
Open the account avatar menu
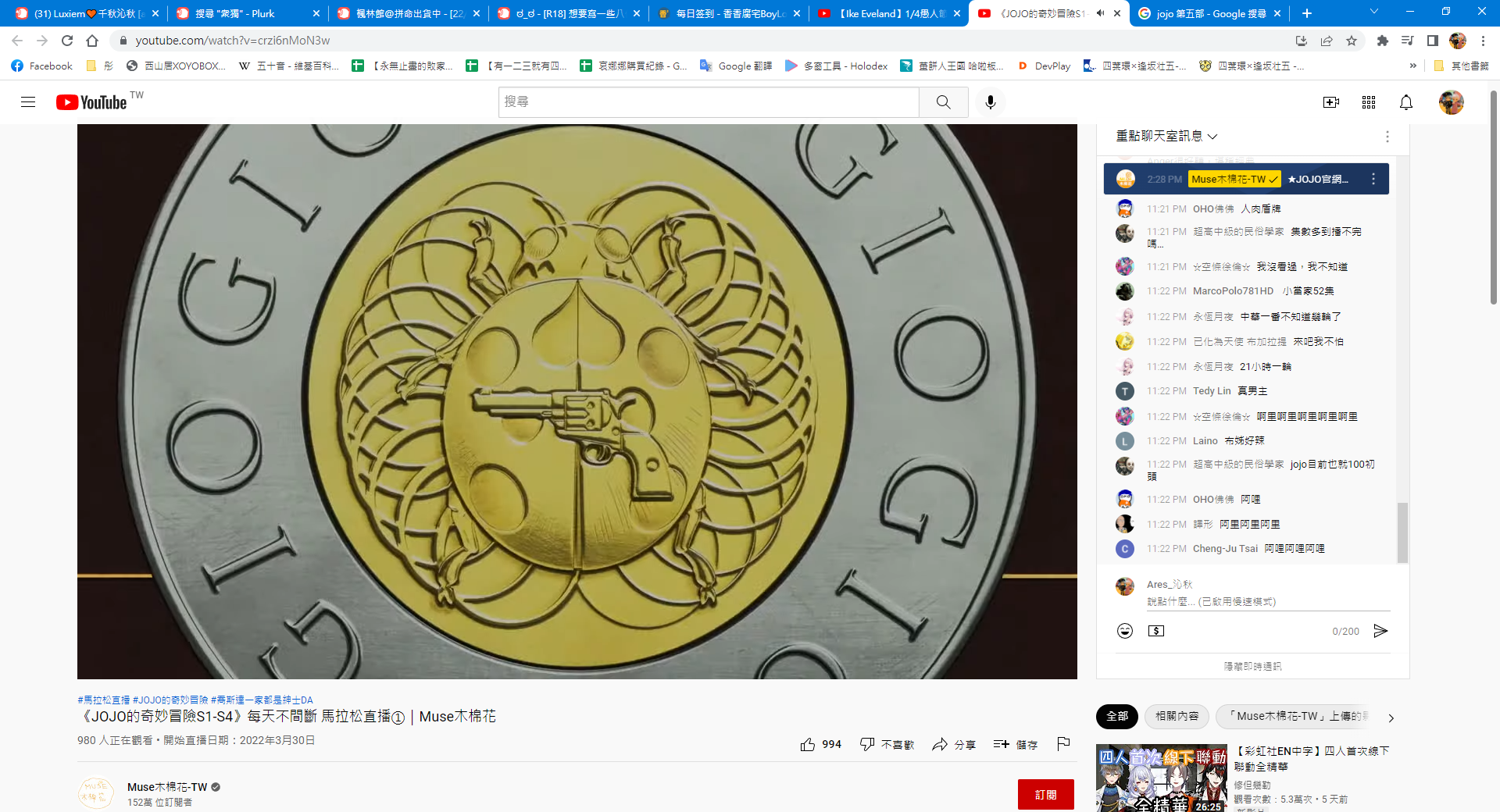(x=1452, y=102)
